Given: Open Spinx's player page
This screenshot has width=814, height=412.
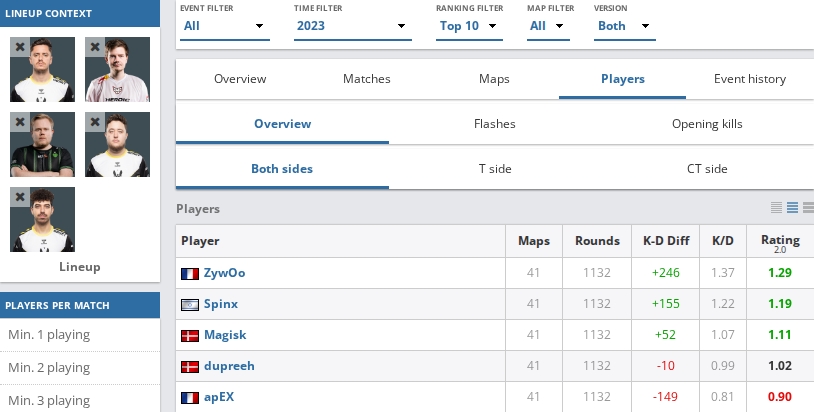Looking at the screenshot, I should (221, 304).
